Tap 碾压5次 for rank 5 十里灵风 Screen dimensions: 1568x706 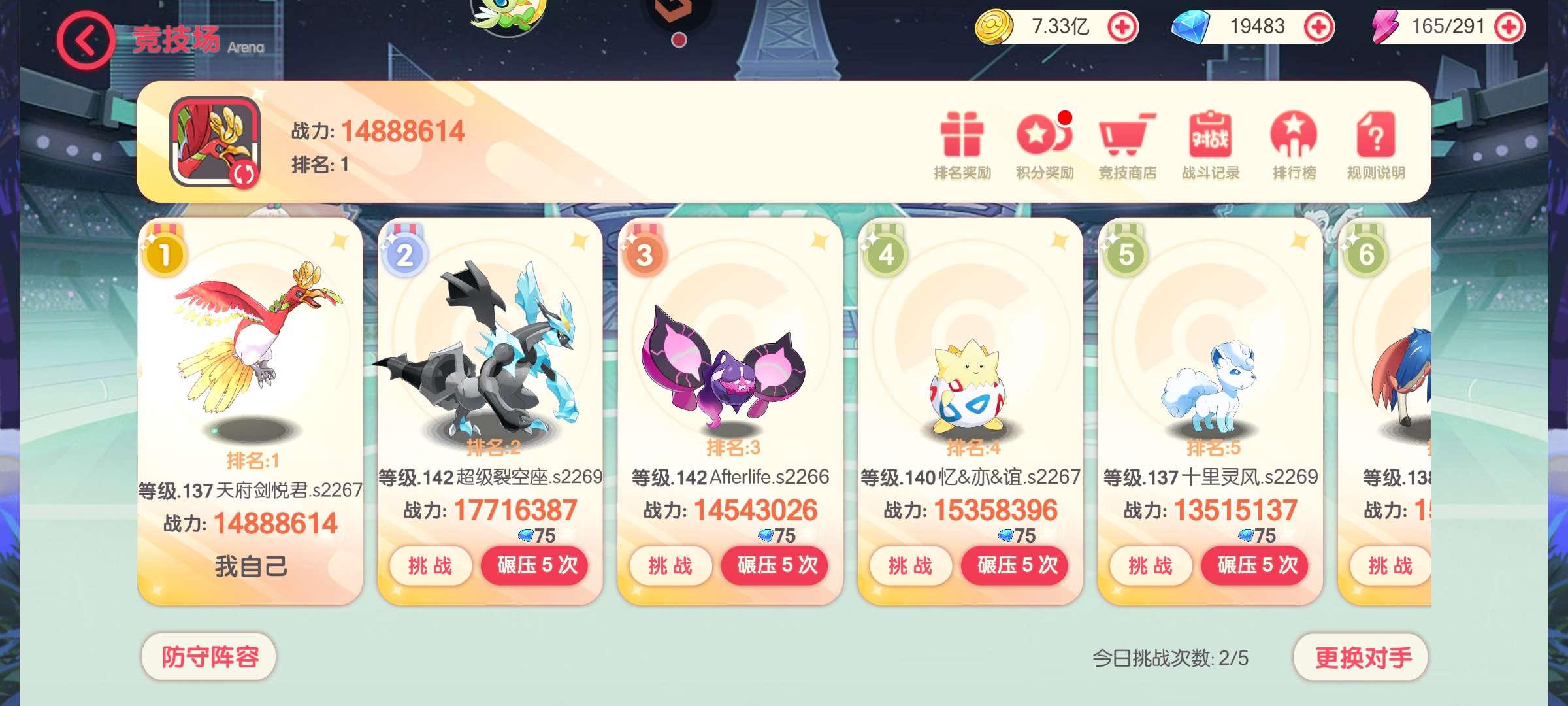click(1257, 565)
